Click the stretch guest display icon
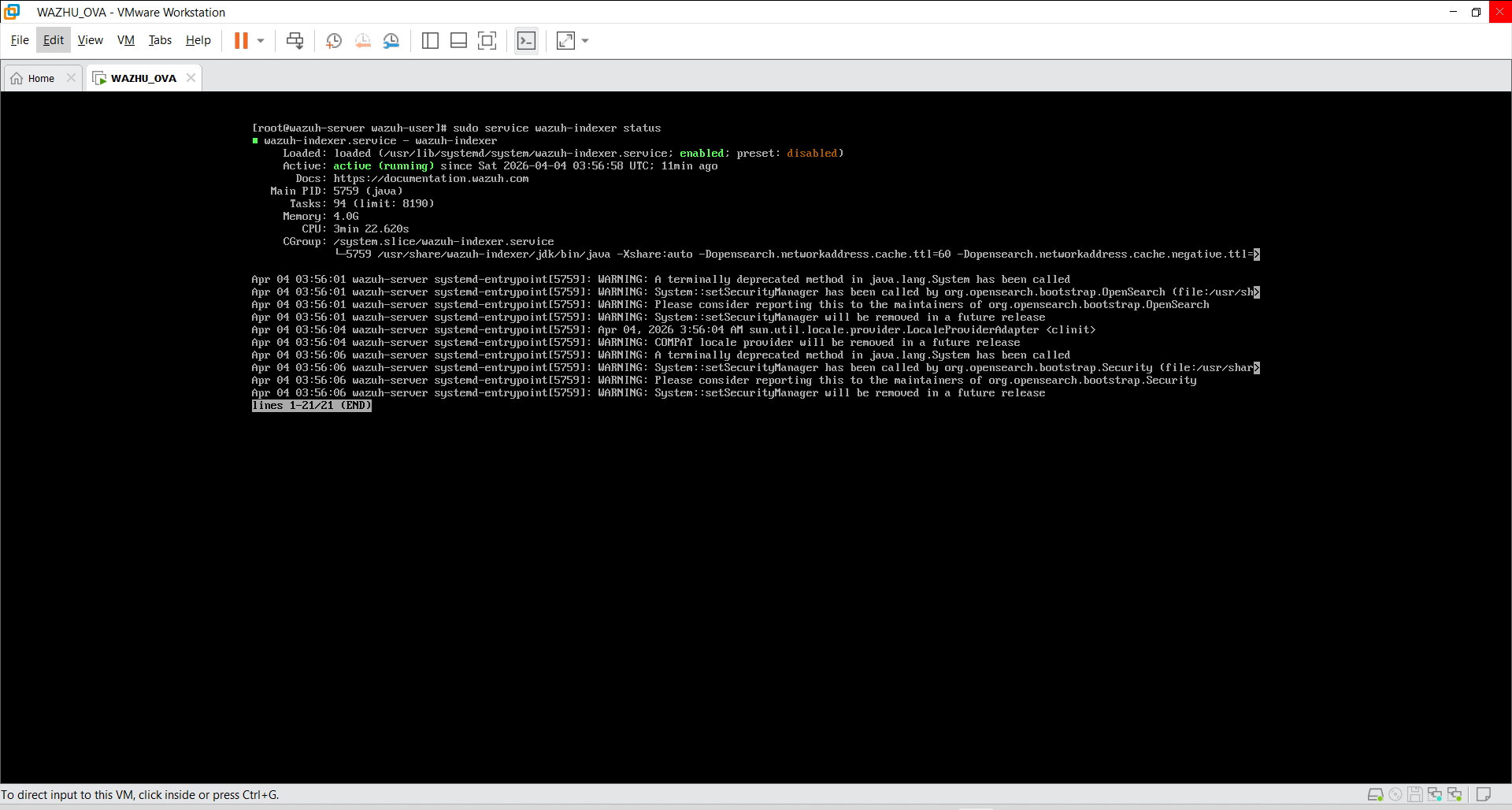 (565, 41)
